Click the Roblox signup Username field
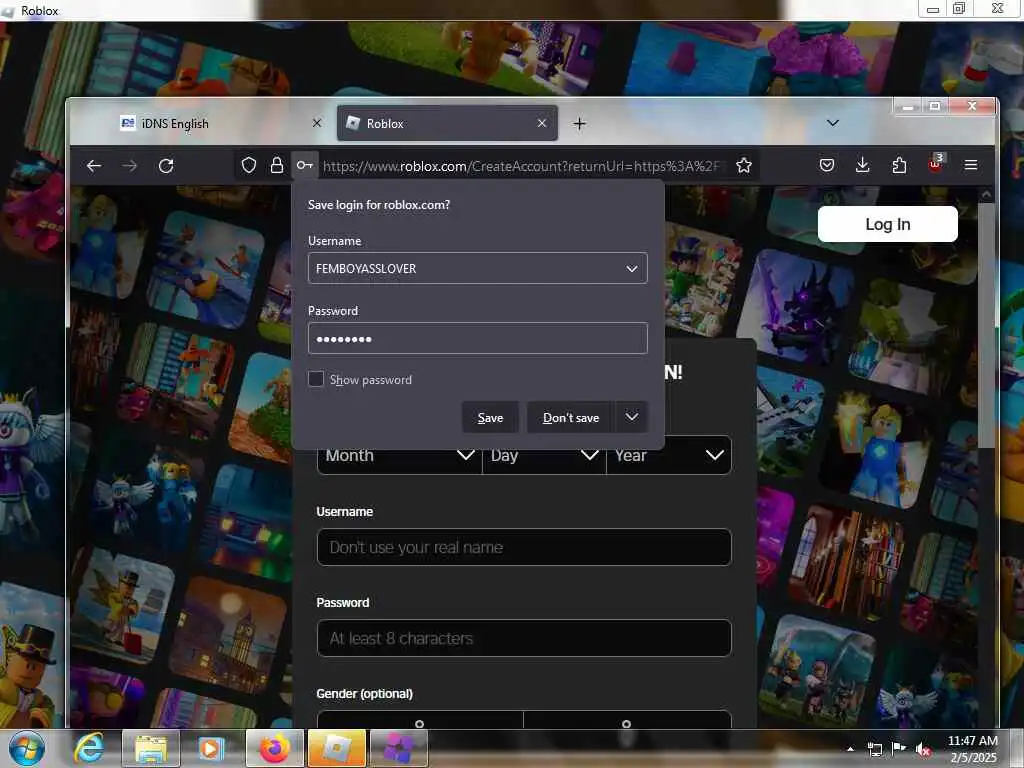Image resolution: width=1024 pixels, height=768 pixels. 524,547
